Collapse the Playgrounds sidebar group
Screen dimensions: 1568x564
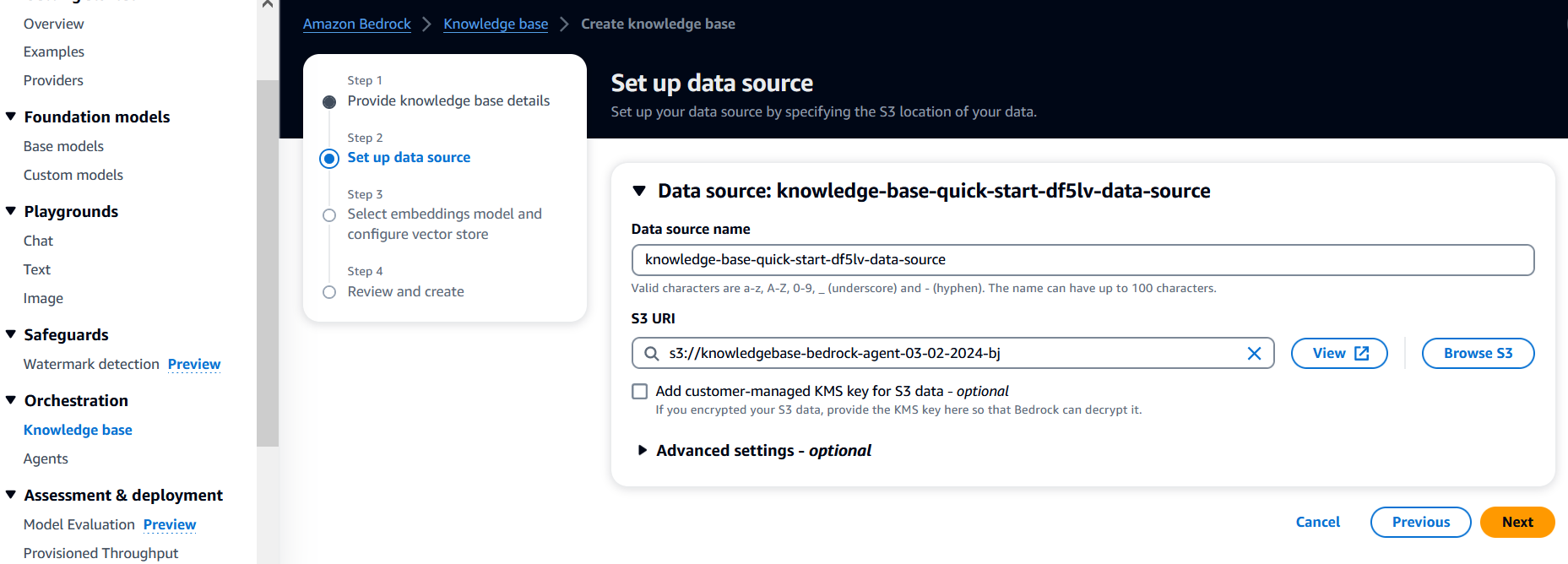click(11, 211)
